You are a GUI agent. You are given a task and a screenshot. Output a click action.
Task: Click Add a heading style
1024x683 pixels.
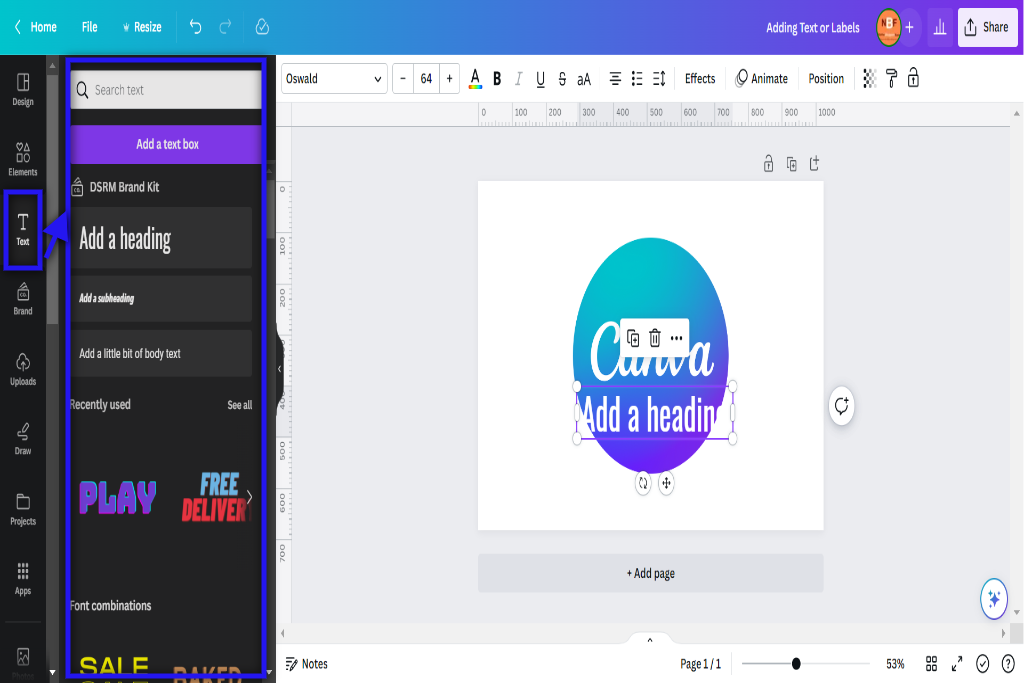(161, 238)
